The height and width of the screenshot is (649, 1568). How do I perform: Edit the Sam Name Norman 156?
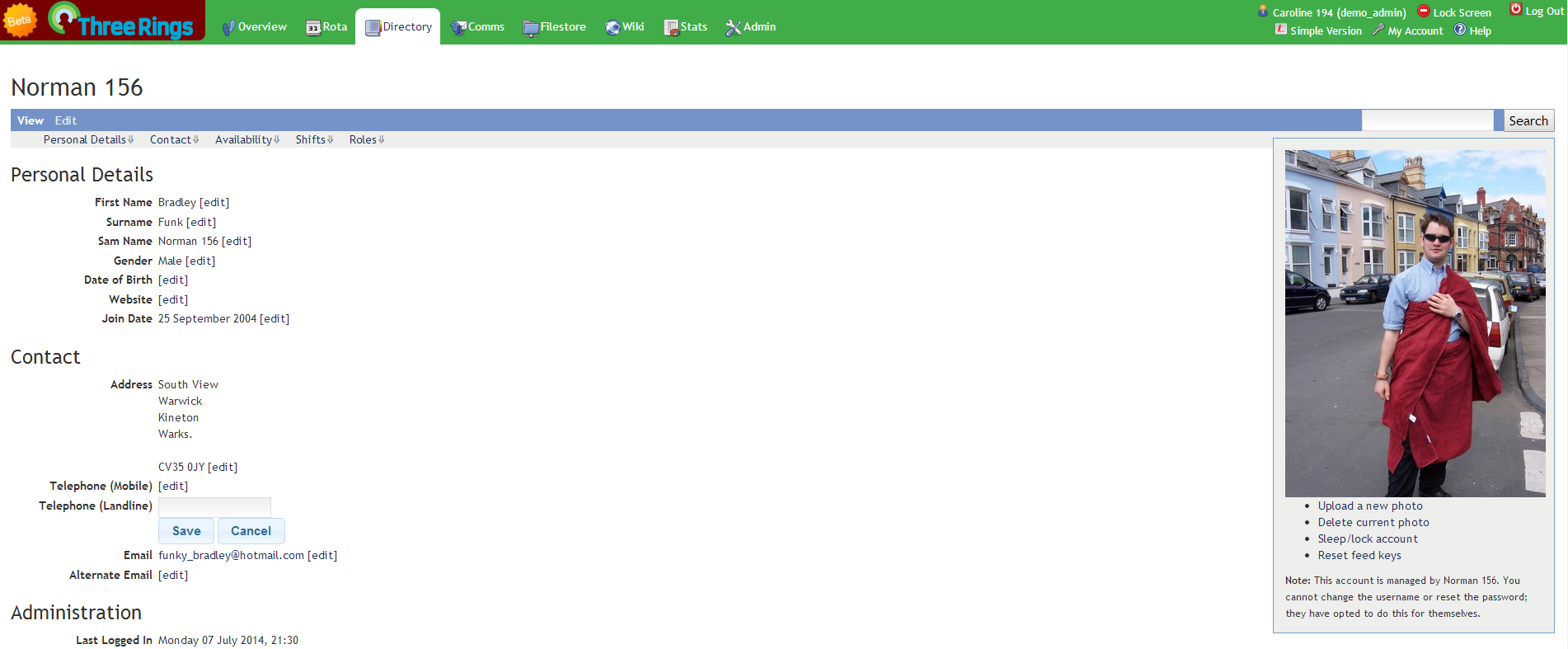click(x=237, y=241)
